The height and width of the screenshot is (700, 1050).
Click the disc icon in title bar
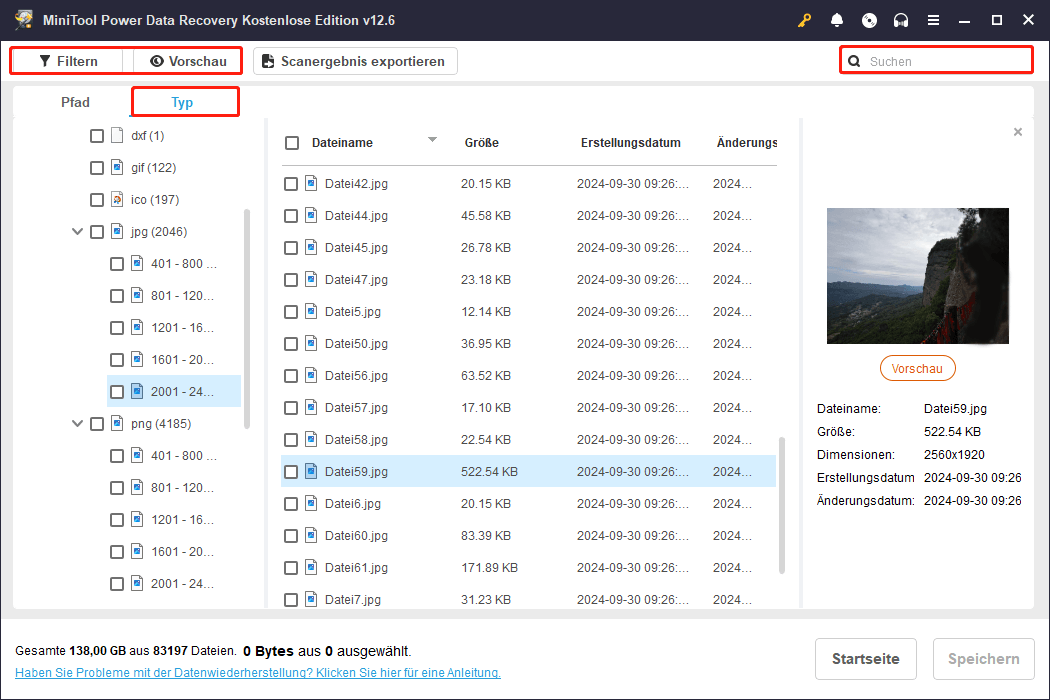[869, 20]
